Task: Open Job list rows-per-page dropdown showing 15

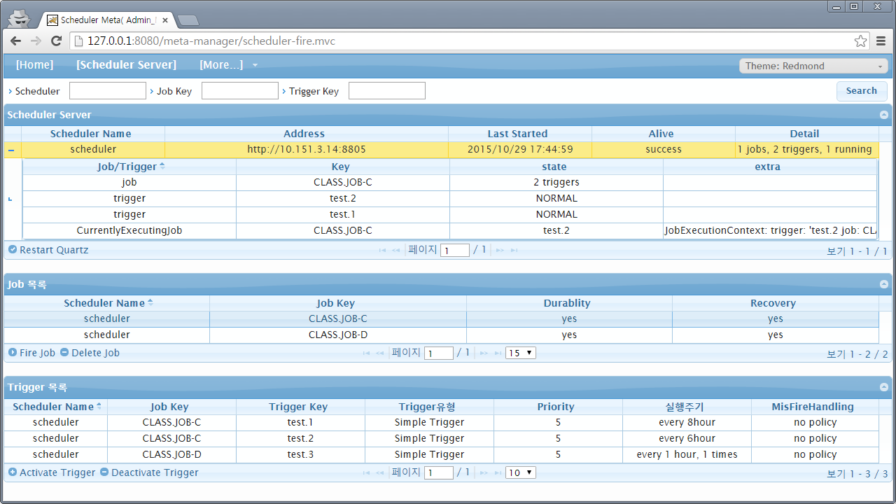Action: coord(520,353)
